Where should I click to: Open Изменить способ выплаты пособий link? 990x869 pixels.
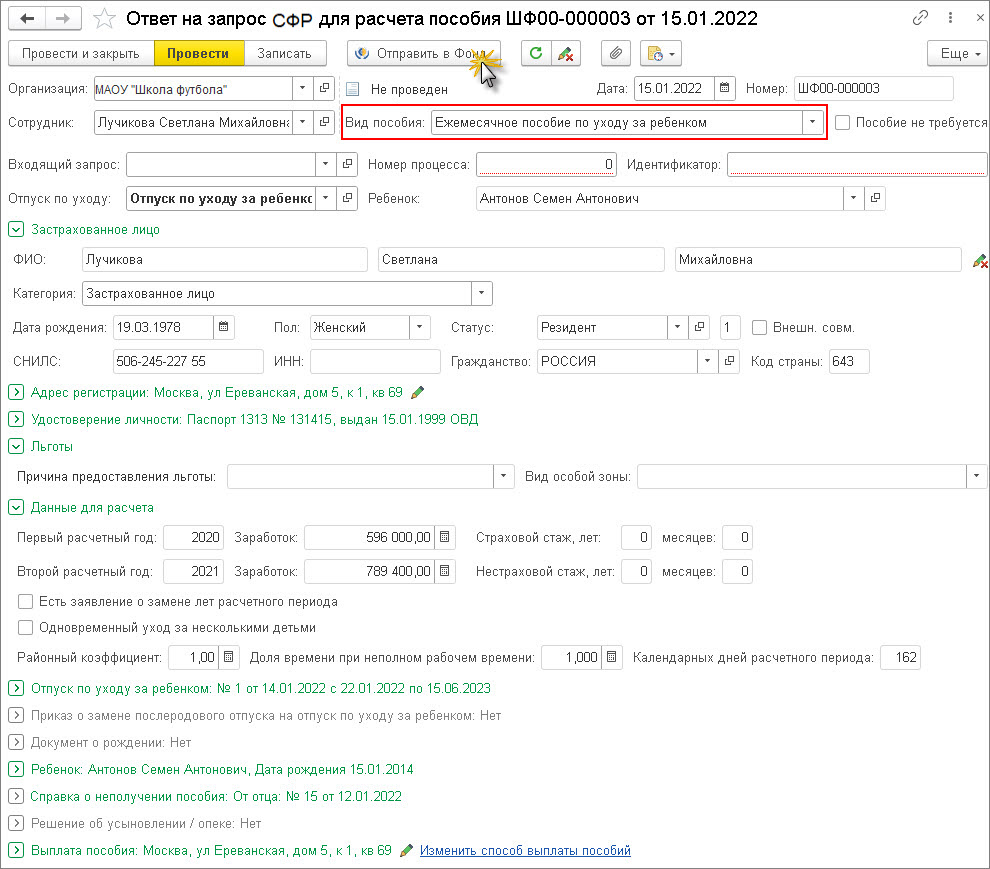point(525,850)
